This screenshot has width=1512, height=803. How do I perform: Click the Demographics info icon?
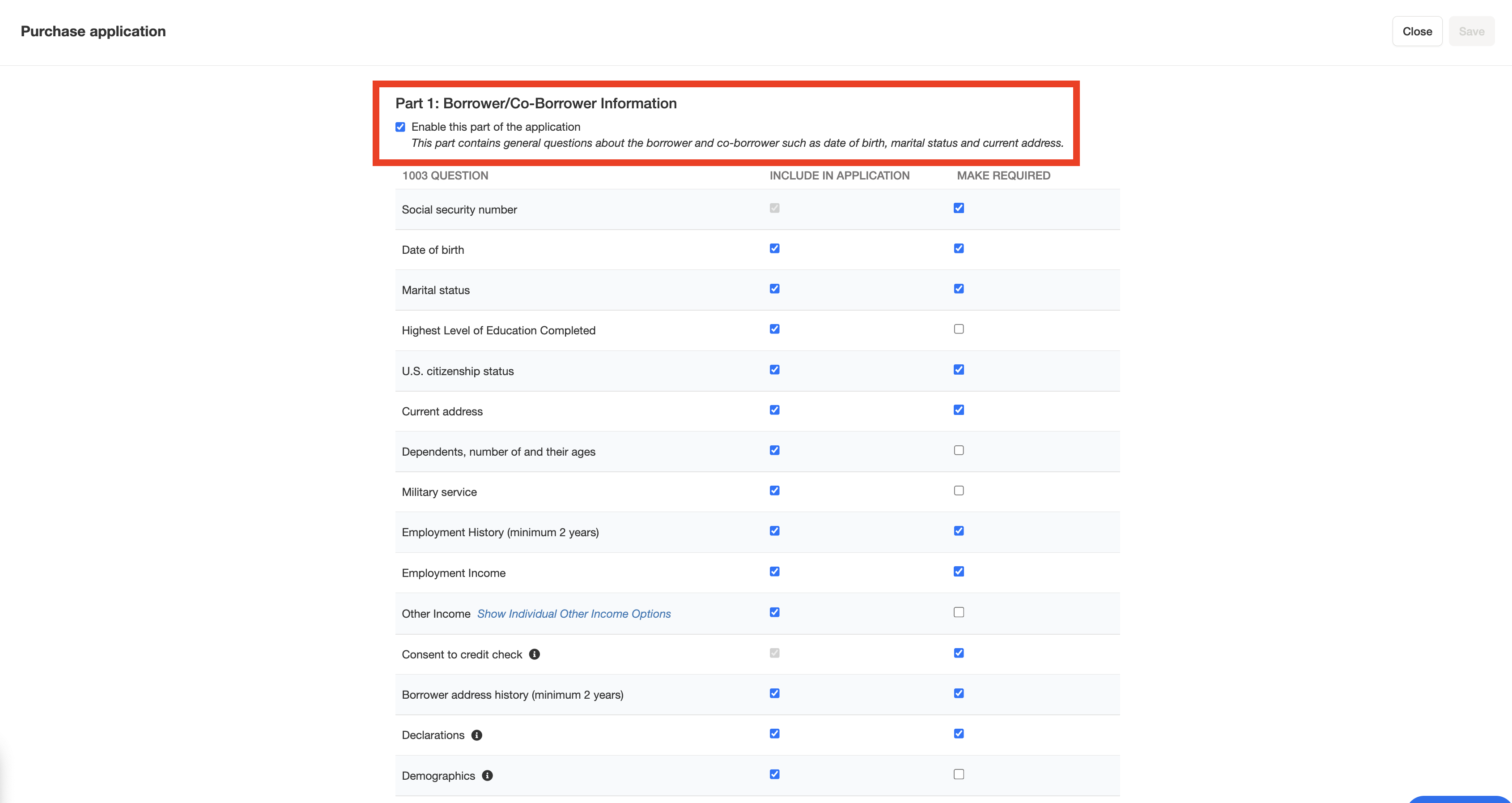487,775
